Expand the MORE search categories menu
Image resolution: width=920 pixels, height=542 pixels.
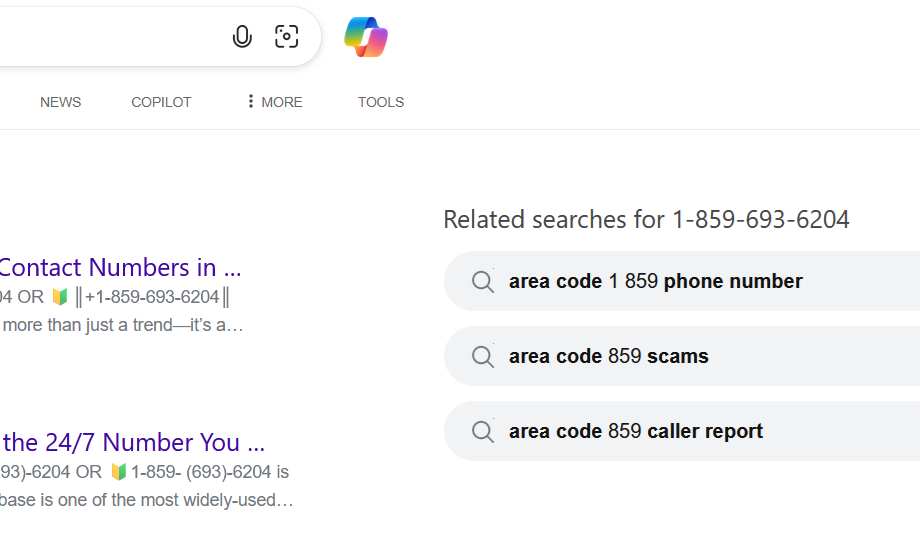pyautogui.click(x=275, y=102)
